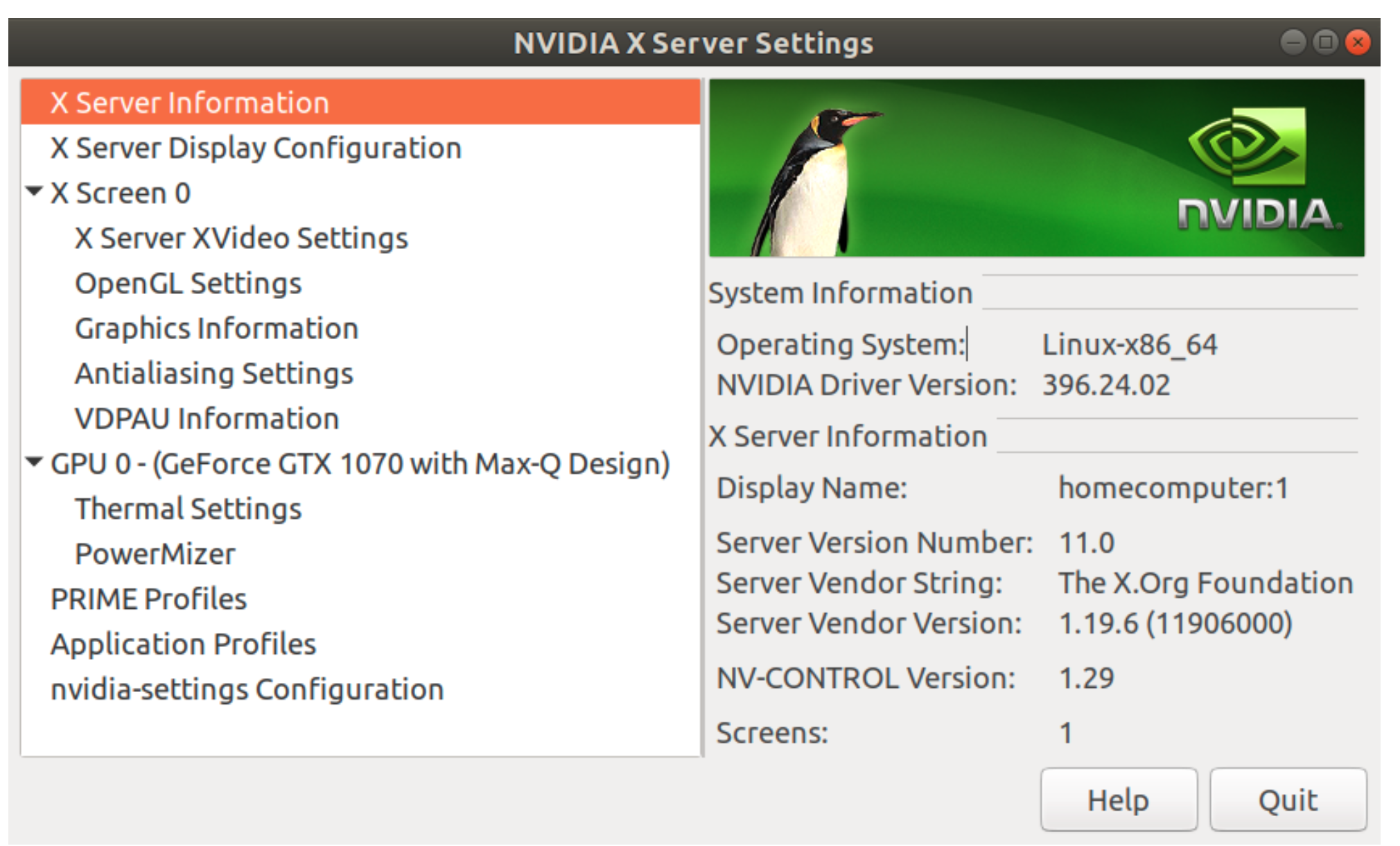This screenshot has height=846, width=1400.
Task: Select Graphics Information entry
Action: tap(216, 329)
